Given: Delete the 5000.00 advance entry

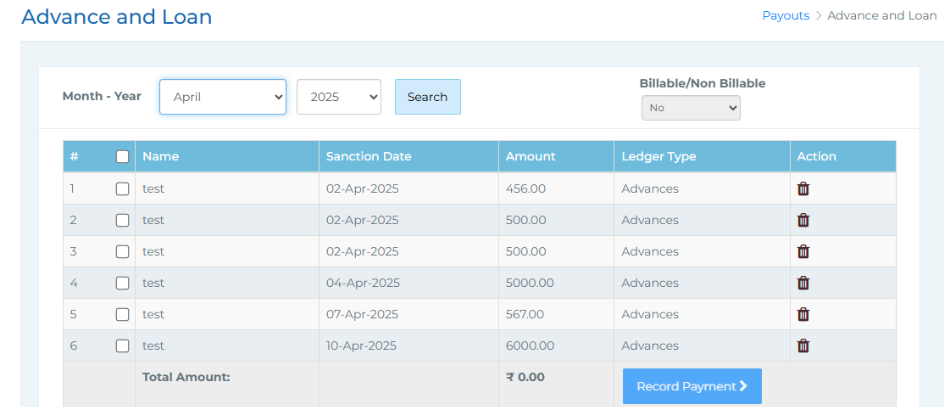Looking at the screenshot, I should [802, 283].
